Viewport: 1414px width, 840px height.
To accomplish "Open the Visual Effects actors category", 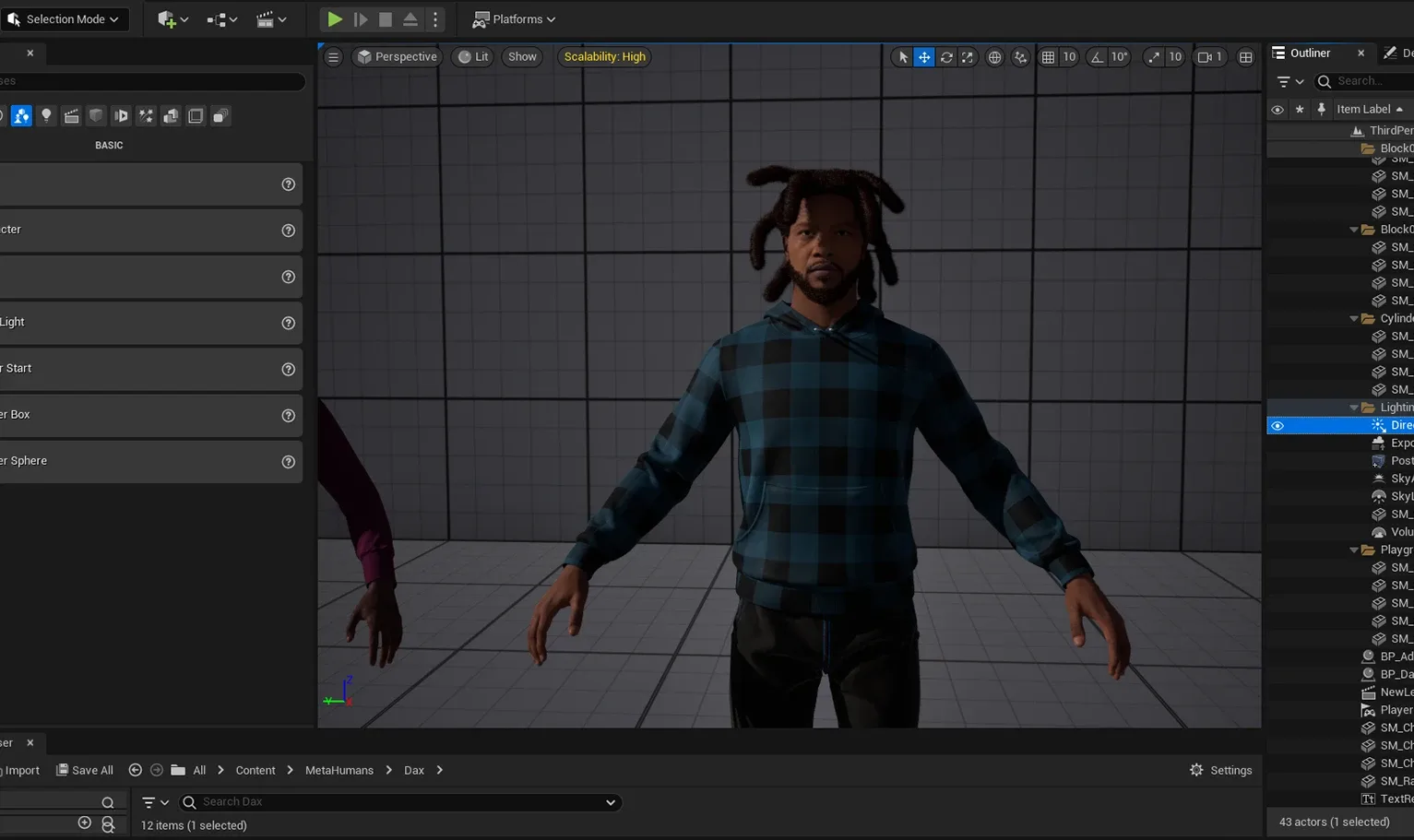I will coord(146,115).
